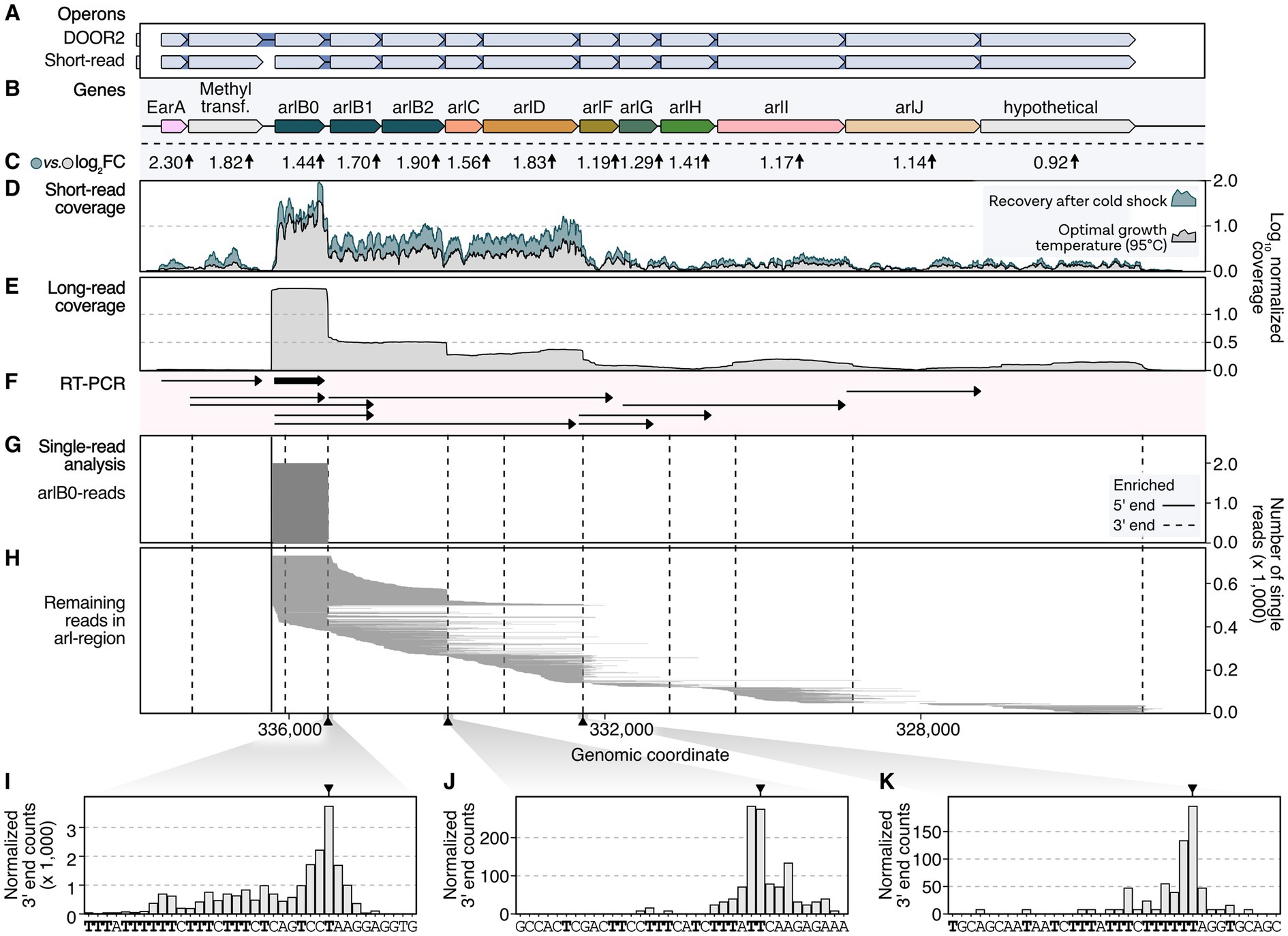Click the gray optimal growth legend swatch
This screenshot has width=1288, height=936.
point(1184,236)
